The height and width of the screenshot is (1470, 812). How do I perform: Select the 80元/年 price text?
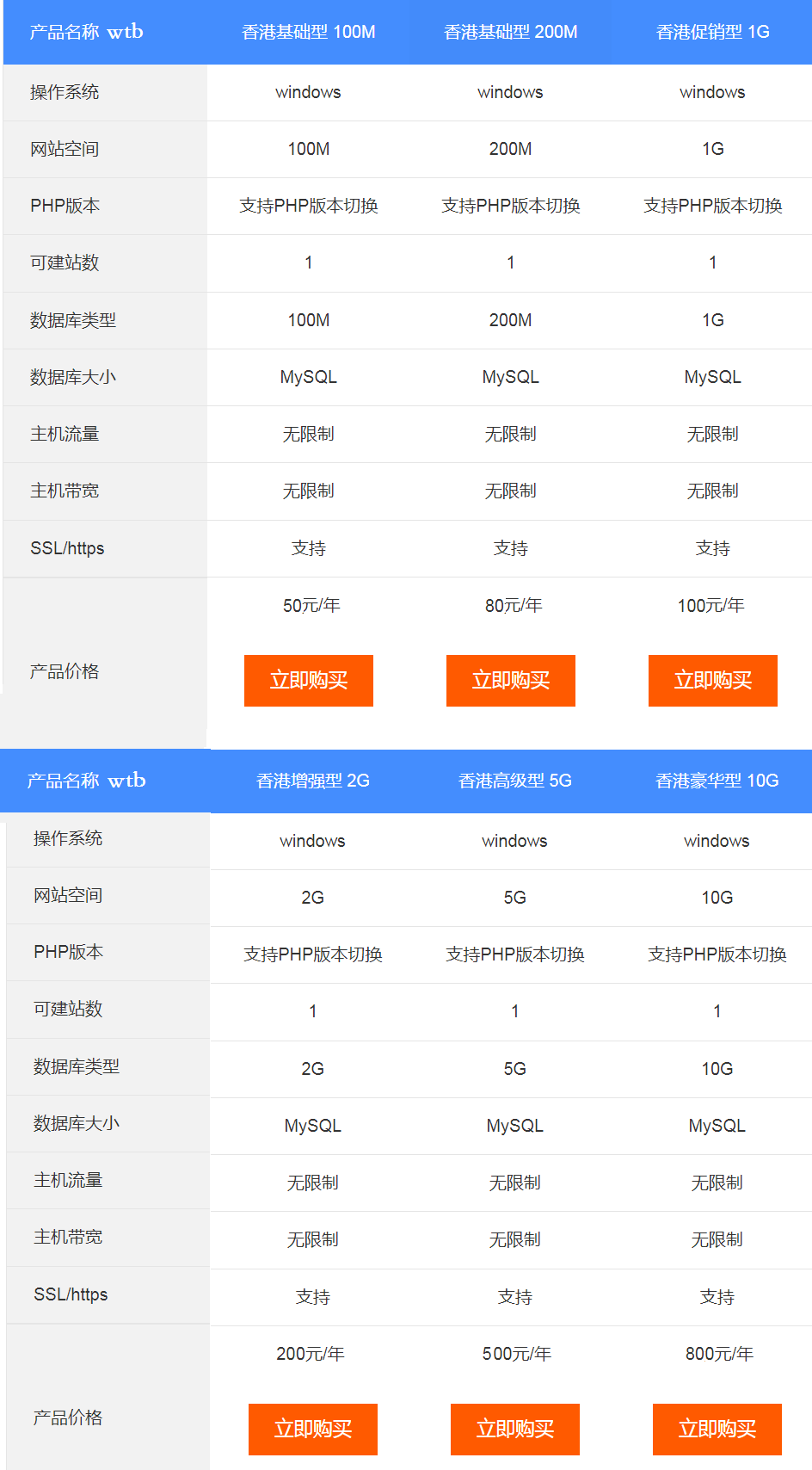click(514, 606)
